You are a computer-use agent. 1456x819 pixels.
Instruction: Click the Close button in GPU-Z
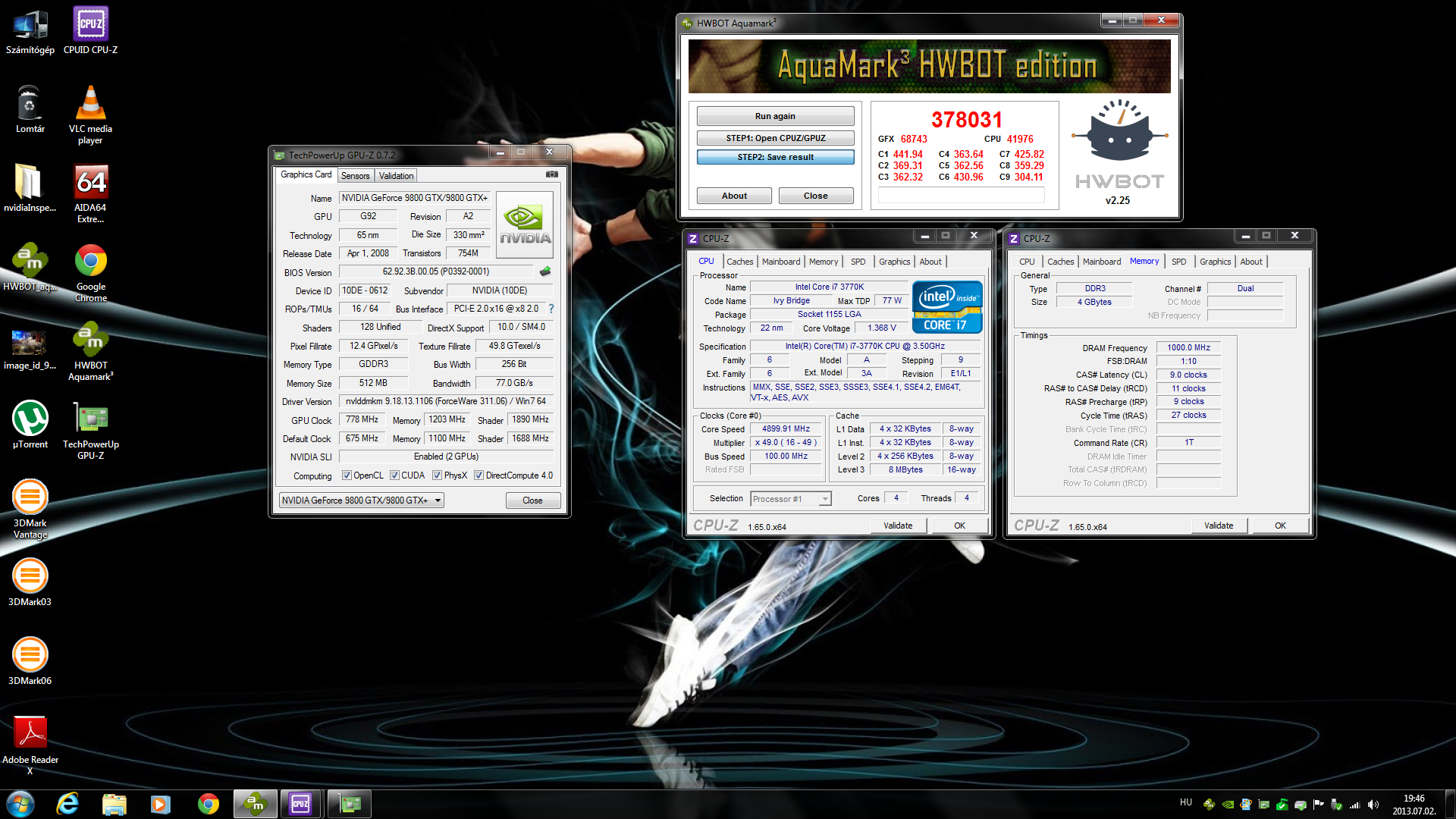(x=532, y=500)
